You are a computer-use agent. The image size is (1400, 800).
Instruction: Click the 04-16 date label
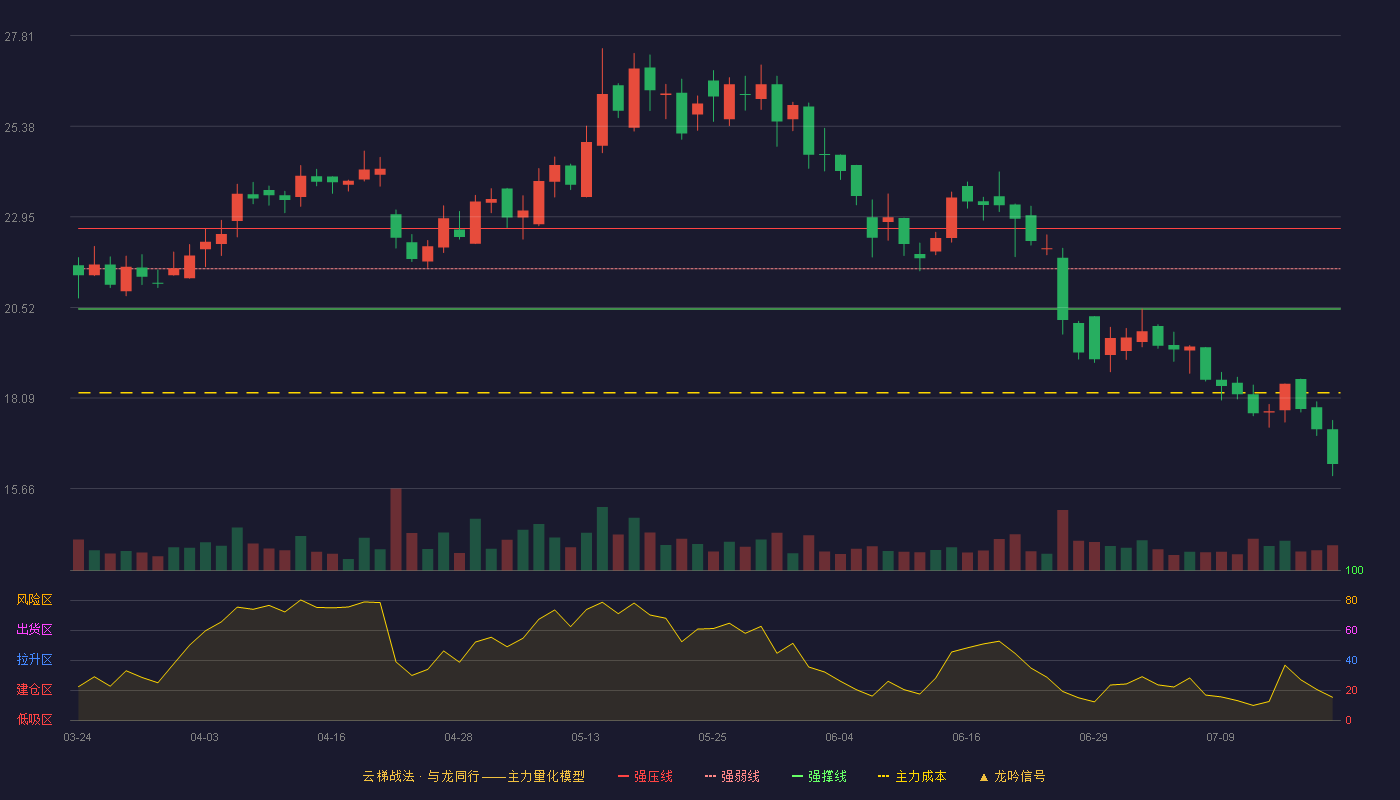pos(332,737)
